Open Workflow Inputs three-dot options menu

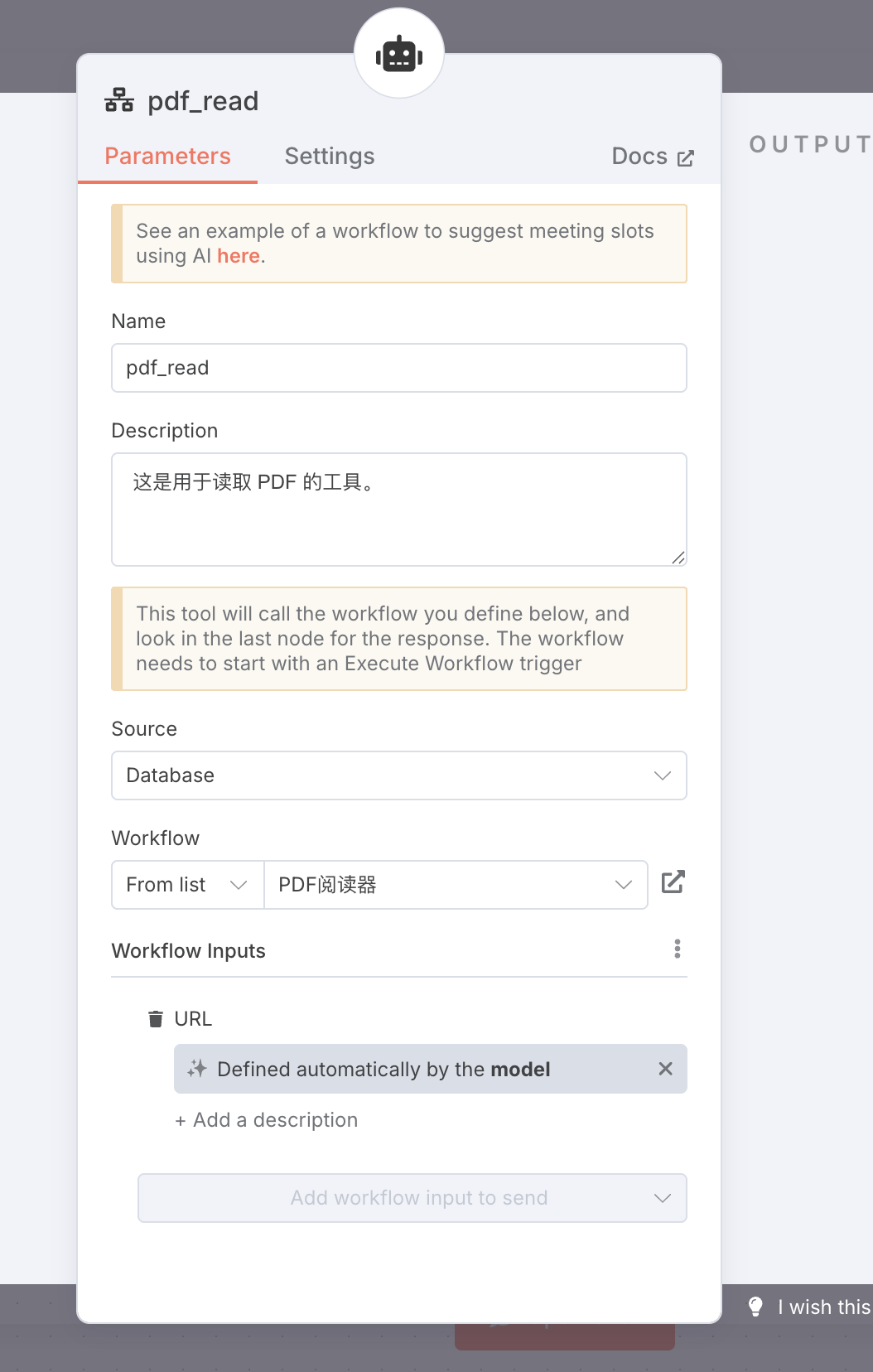tap(678, 949)
